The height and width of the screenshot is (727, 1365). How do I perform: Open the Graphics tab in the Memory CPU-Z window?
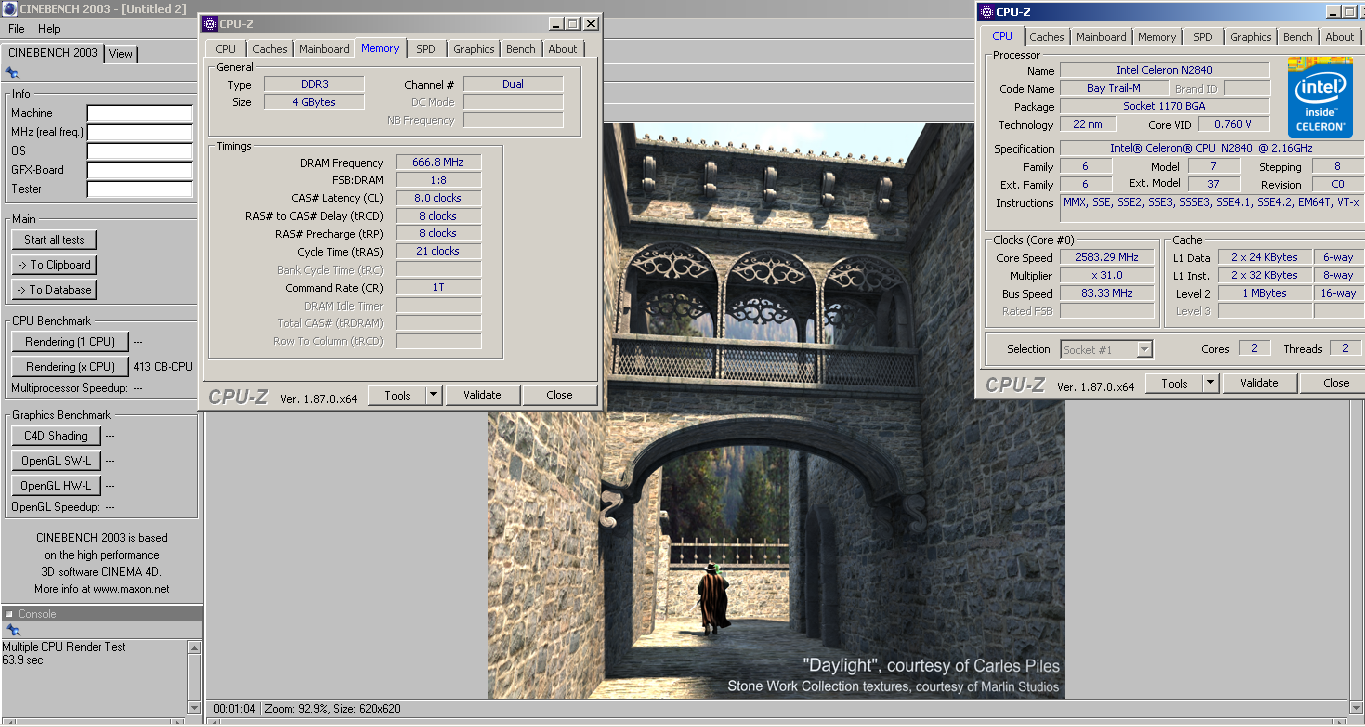click(x=473, y=49)
